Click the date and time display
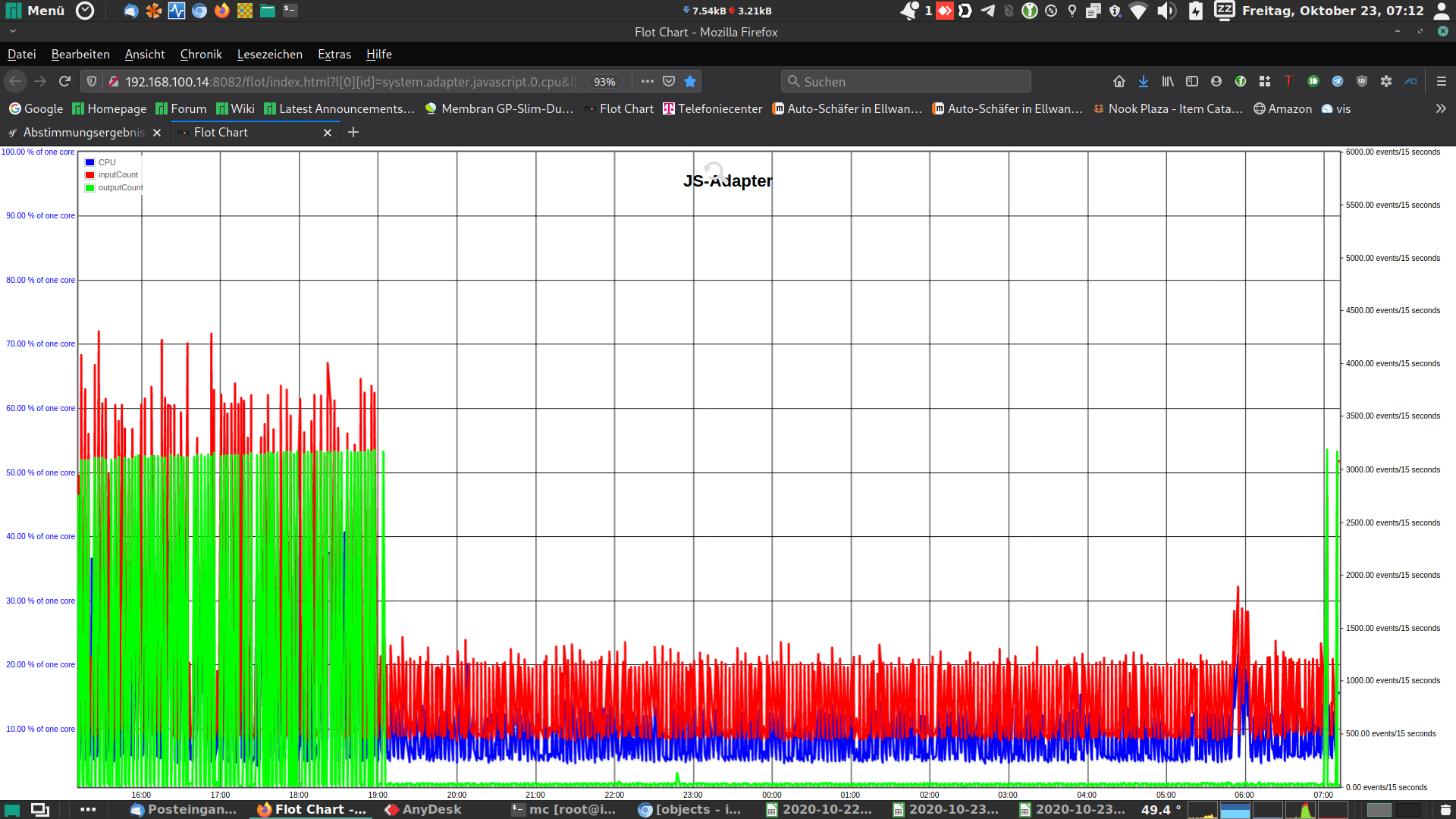1456x819 pixels. click(x=1332, y=11)
